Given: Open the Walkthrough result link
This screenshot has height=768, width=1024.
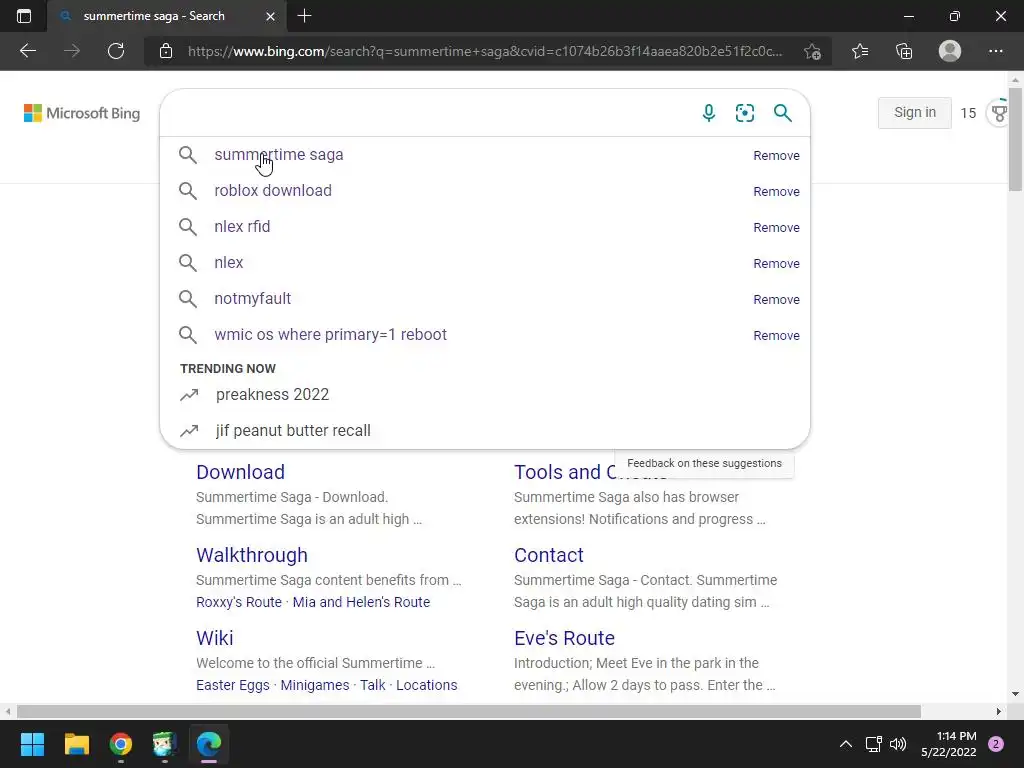Looking at the screenshot, I should [x=251, y=555].
